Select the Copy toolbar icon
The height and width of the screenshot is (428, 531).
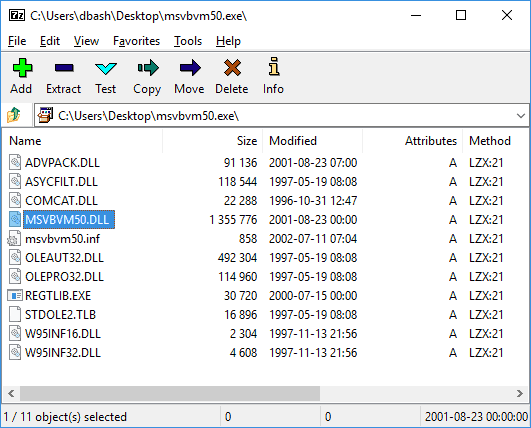point(148,68)
